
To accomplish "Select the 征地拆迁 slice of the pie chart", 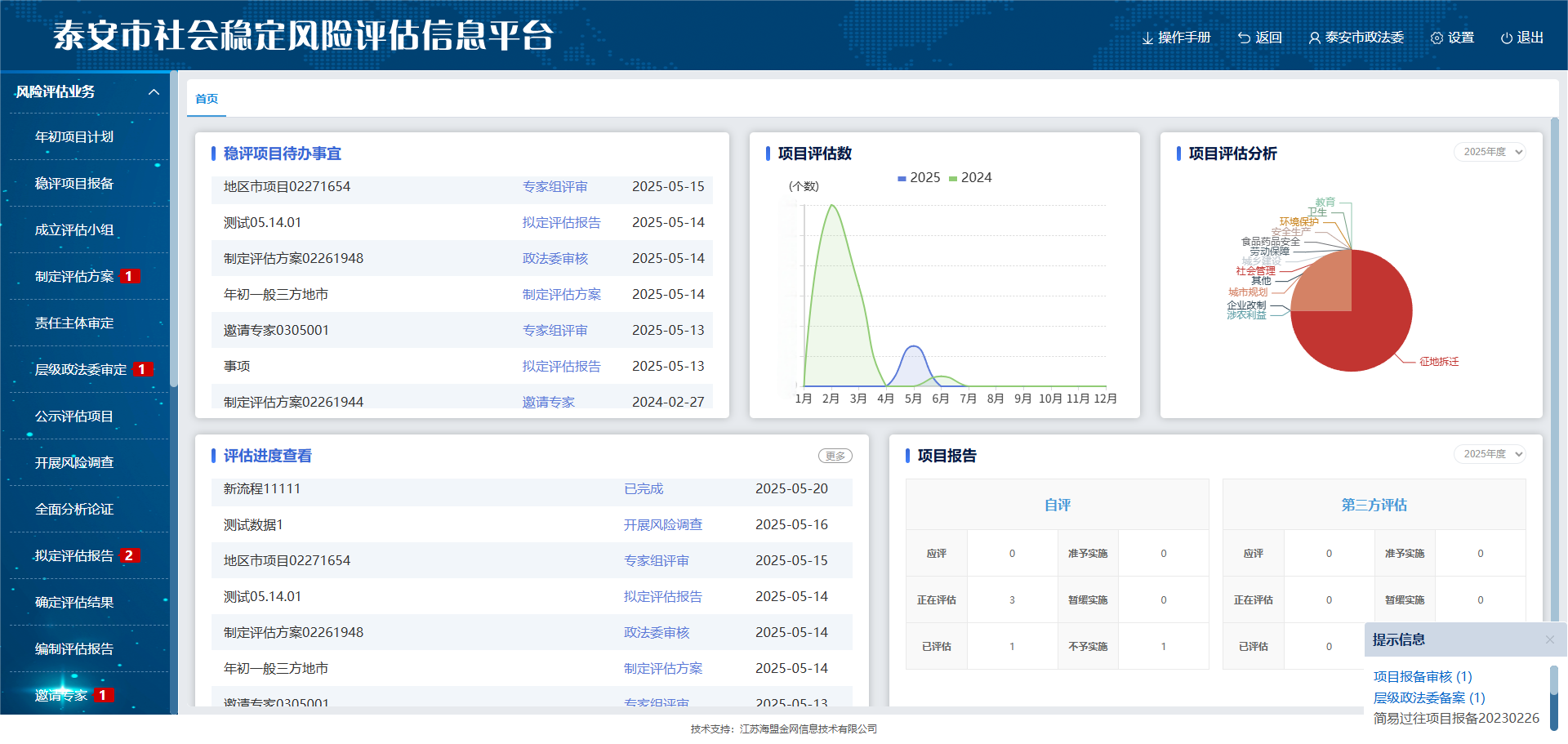I will [1372, 327].
